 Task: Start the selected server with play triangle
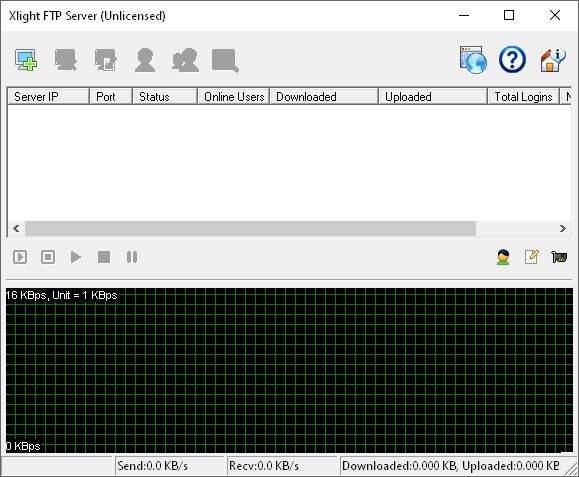tap(76, 257)
